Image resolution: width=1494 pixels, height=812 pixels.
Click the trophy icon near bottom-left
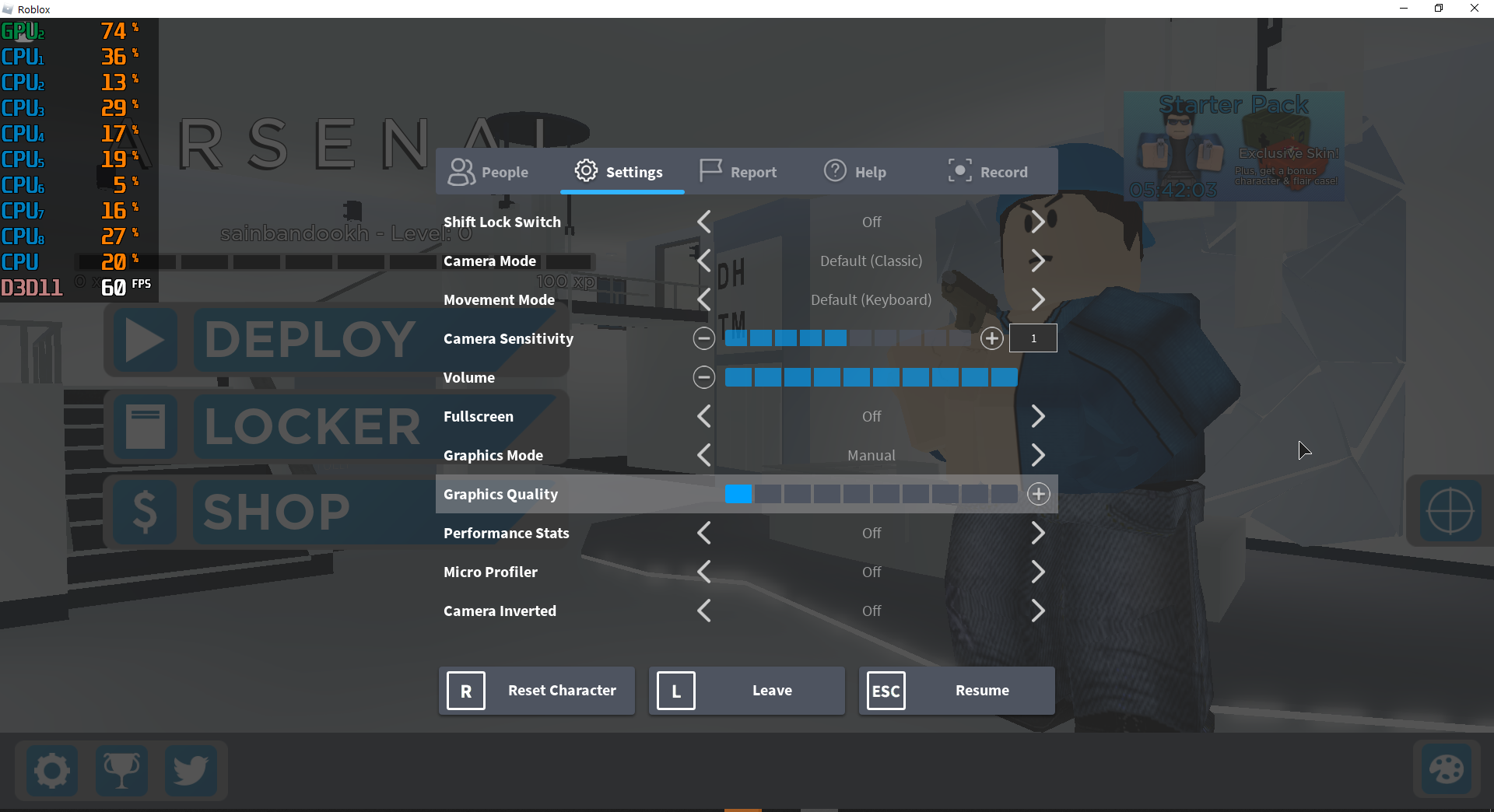[x=121, y=771]
